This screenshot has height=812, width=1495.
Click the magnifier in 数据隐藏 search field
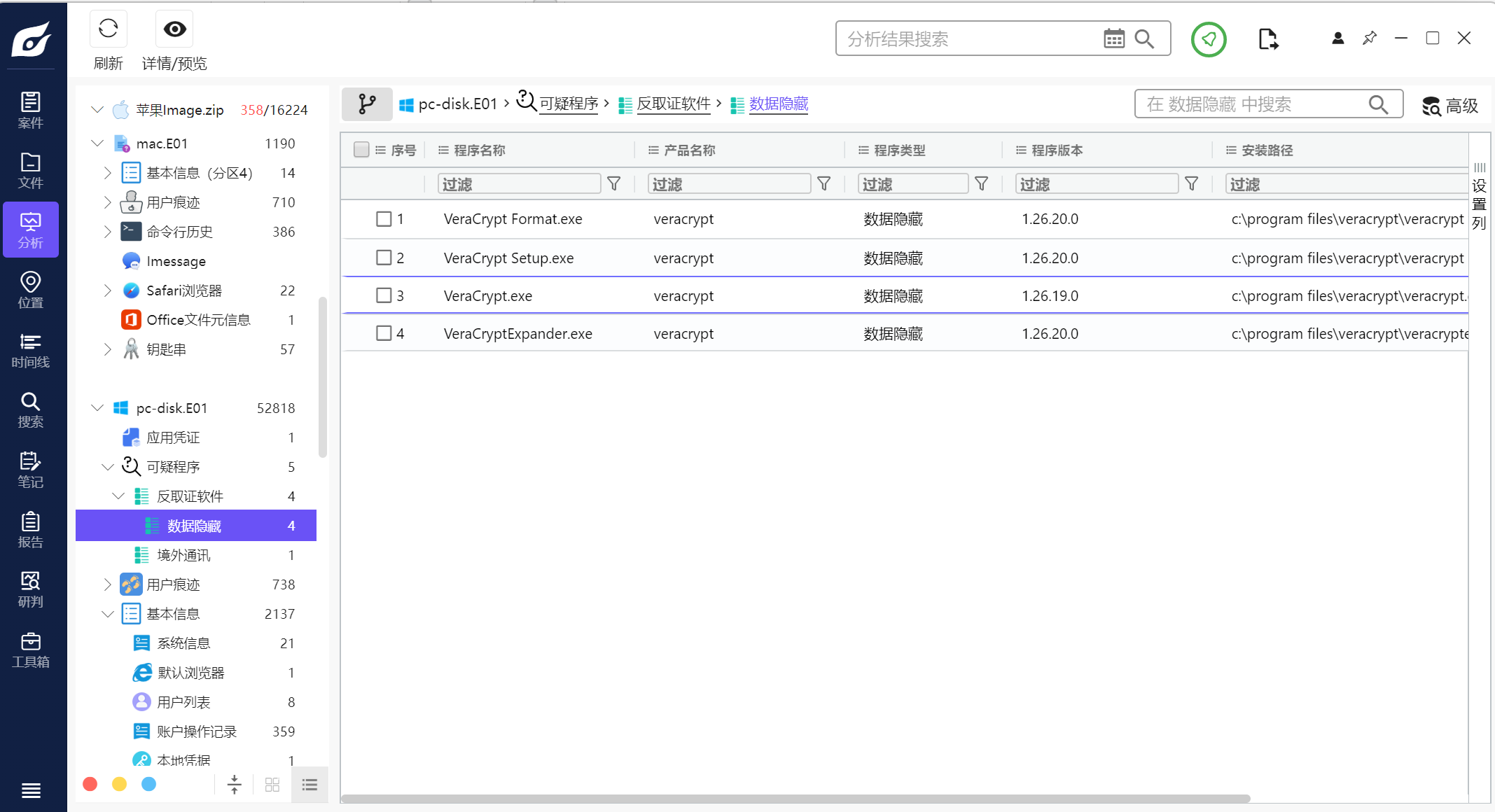(1378, 104)
